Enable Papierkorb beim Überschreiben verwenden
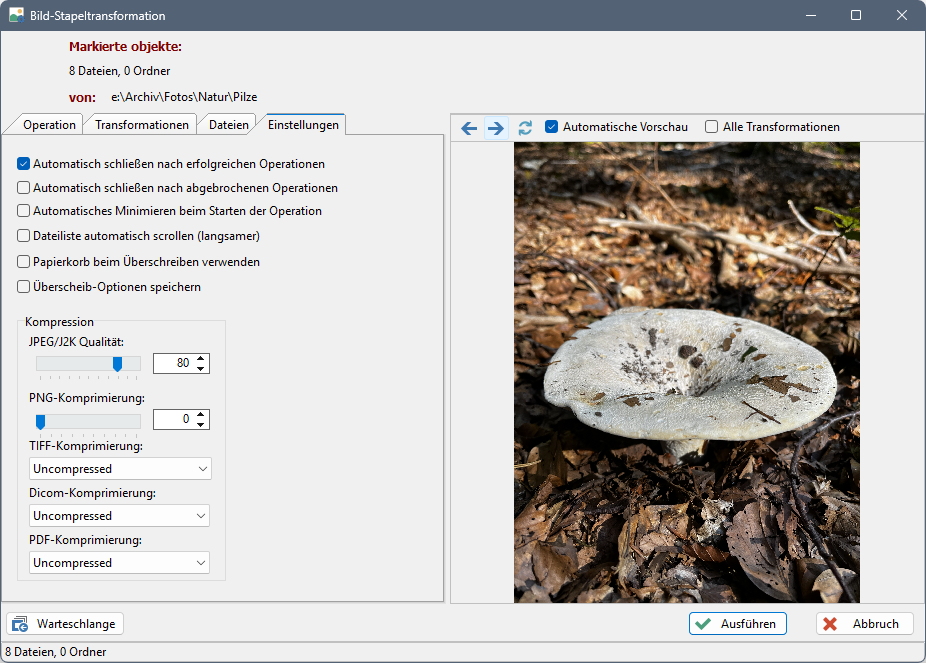Viewport: 926px width, 663px height. [24, 262]
